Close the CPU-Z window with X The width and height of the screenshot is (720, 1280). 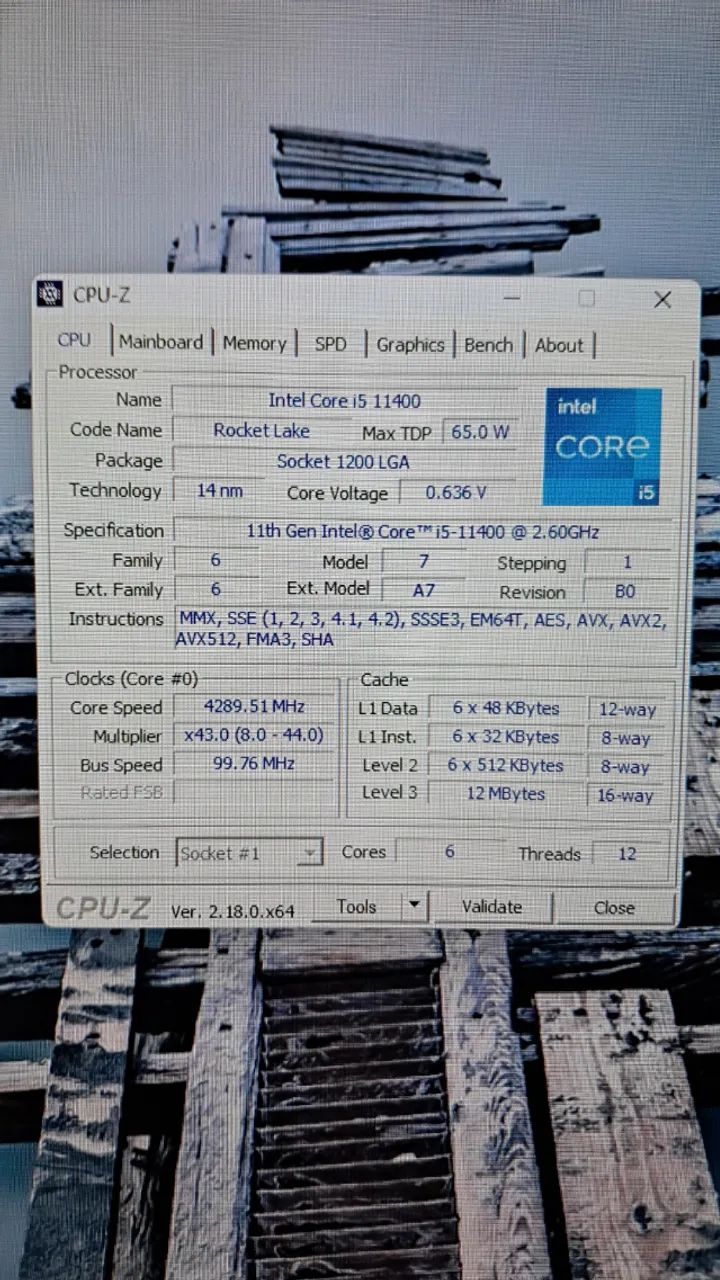[x=662, y=299]
